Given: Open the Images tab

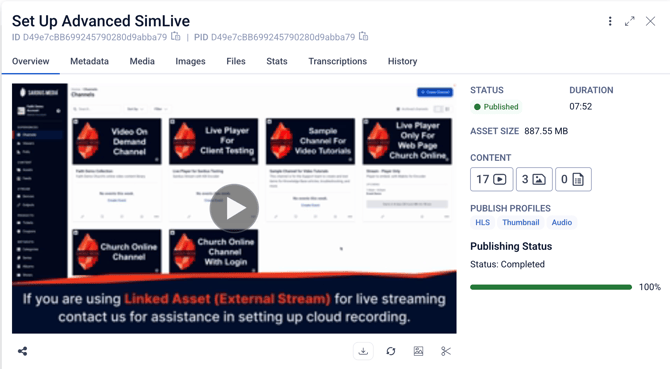Looking at the screenshot, I should (x=190, y=62).
